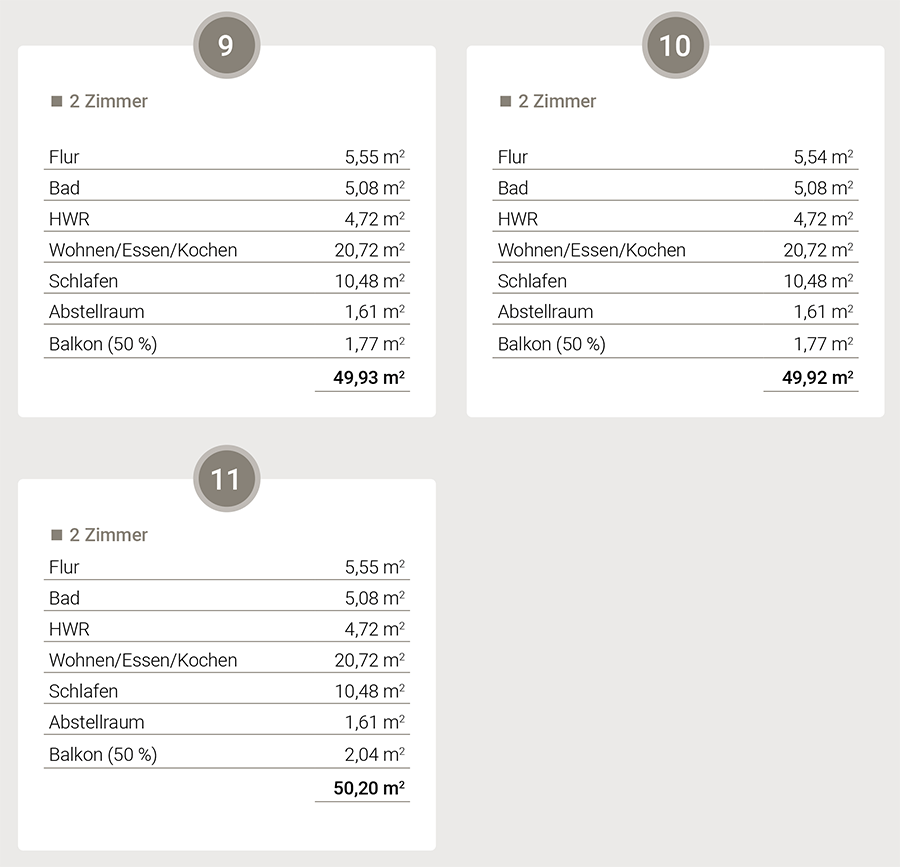This screenshot has height=867, width=900.
Task: Select Wohnen/Essen/Kochen label in apartment 9
Action: (143, 250)
